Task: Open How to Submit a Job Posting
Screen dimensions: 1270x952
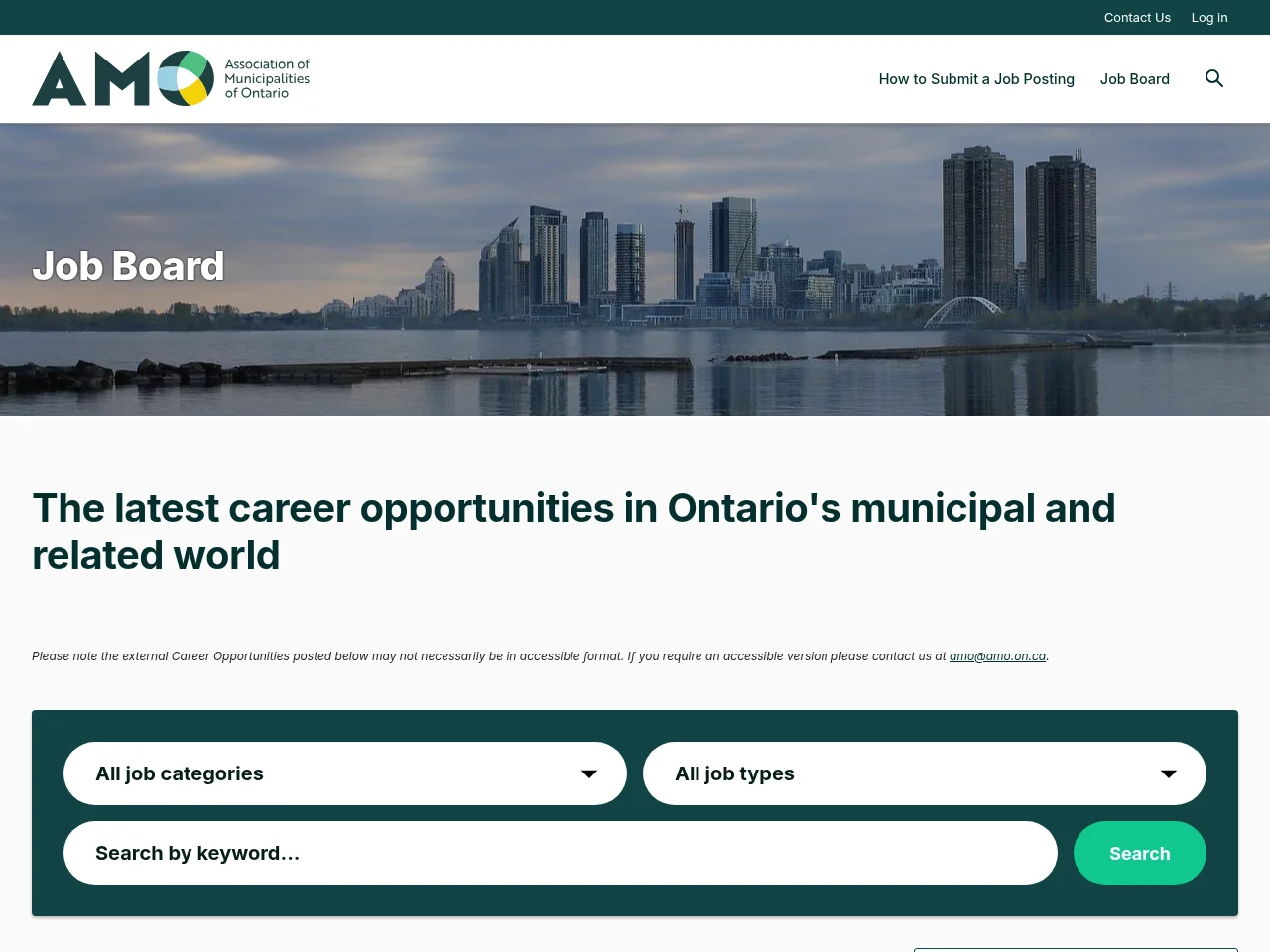Action: pyautogui.click(x=976, y=78)
